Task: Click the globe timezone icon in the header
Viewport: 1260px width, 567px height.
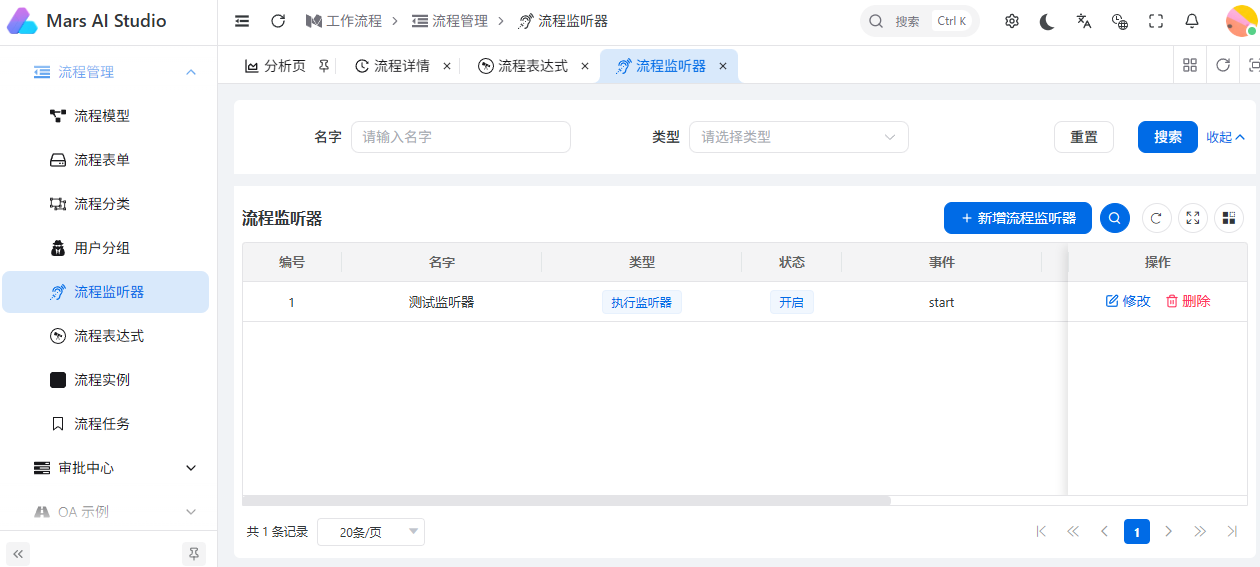Action: tap(1120, 21)
